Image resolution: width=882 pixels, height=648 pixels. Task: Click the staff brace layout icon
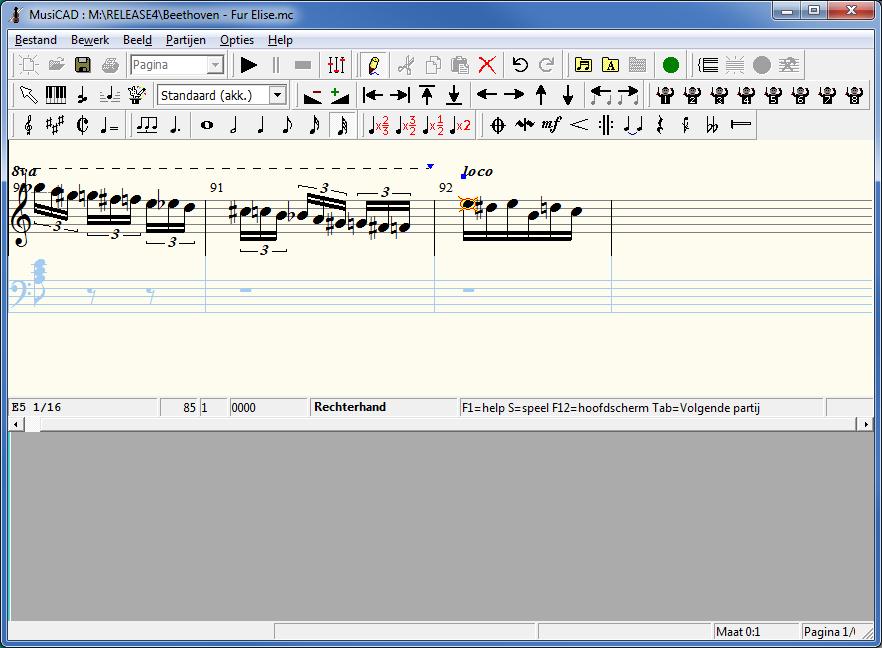[x=708, y=65]
